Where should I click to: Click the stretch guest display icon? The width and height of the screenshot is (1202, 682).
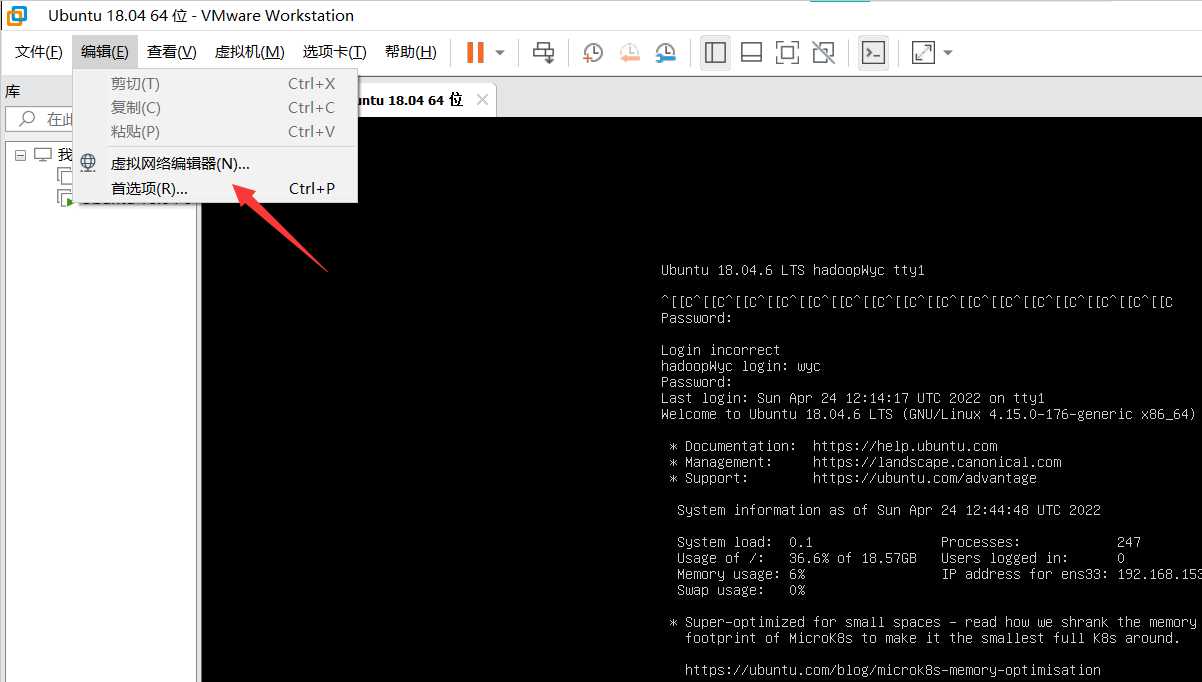click(923, 52)
